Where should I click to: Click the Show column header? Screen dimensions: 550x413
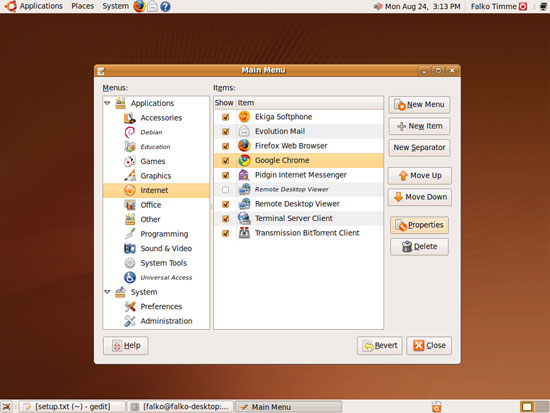click(224, 103)
